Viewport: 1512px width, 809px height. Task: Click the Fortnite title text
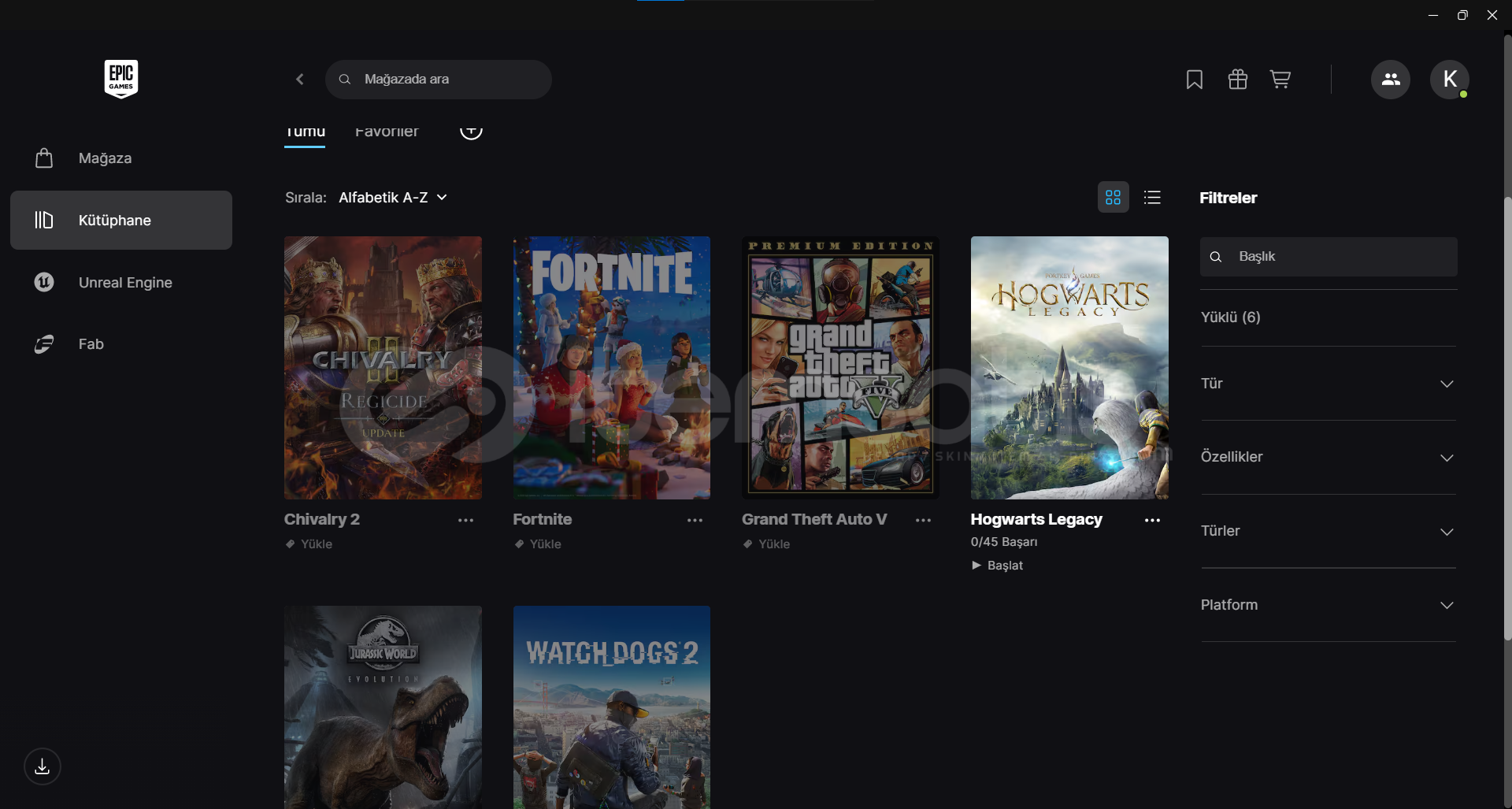click(543, 520)
